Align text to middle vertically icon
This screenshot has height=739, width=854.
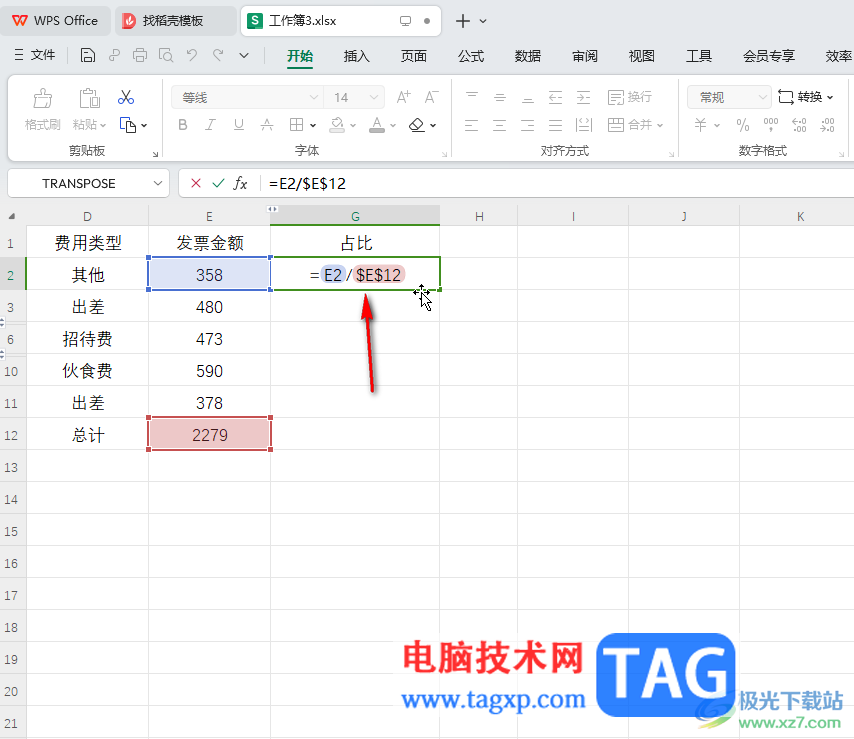pyautogui.click(x=500, y=97)
